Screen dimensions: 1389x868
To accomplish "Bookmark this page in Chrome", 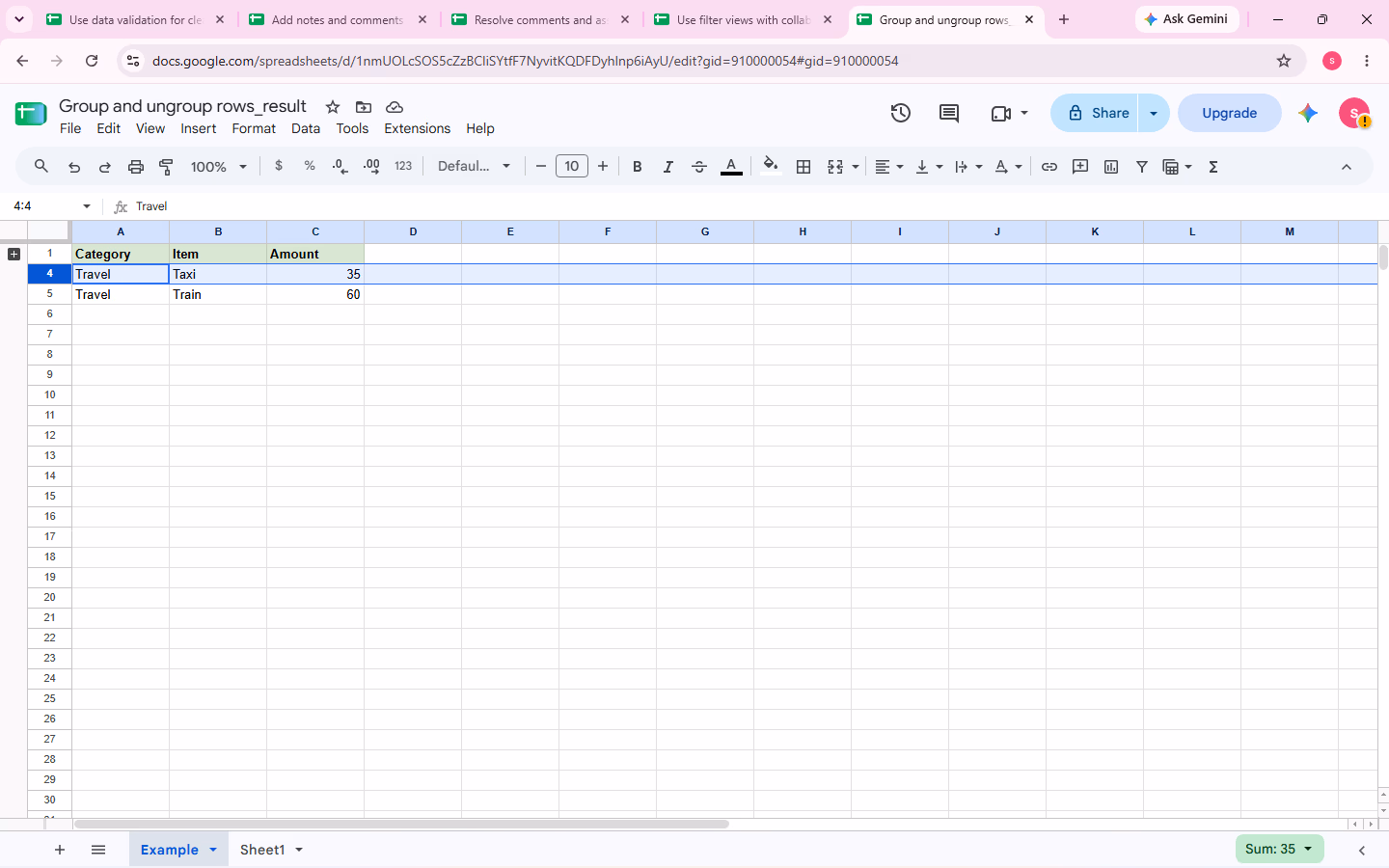I will point(1284,61).
